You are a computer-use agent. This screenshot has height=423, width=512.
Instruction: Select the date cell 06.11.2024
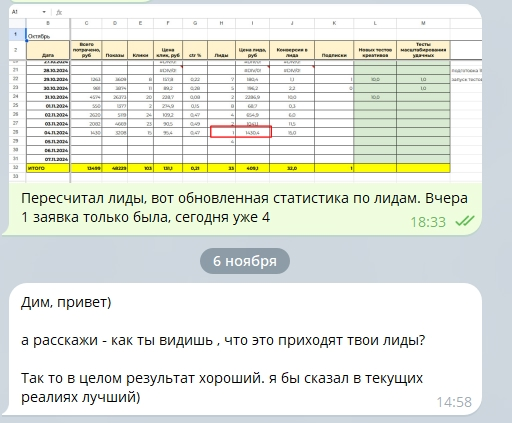48,150
